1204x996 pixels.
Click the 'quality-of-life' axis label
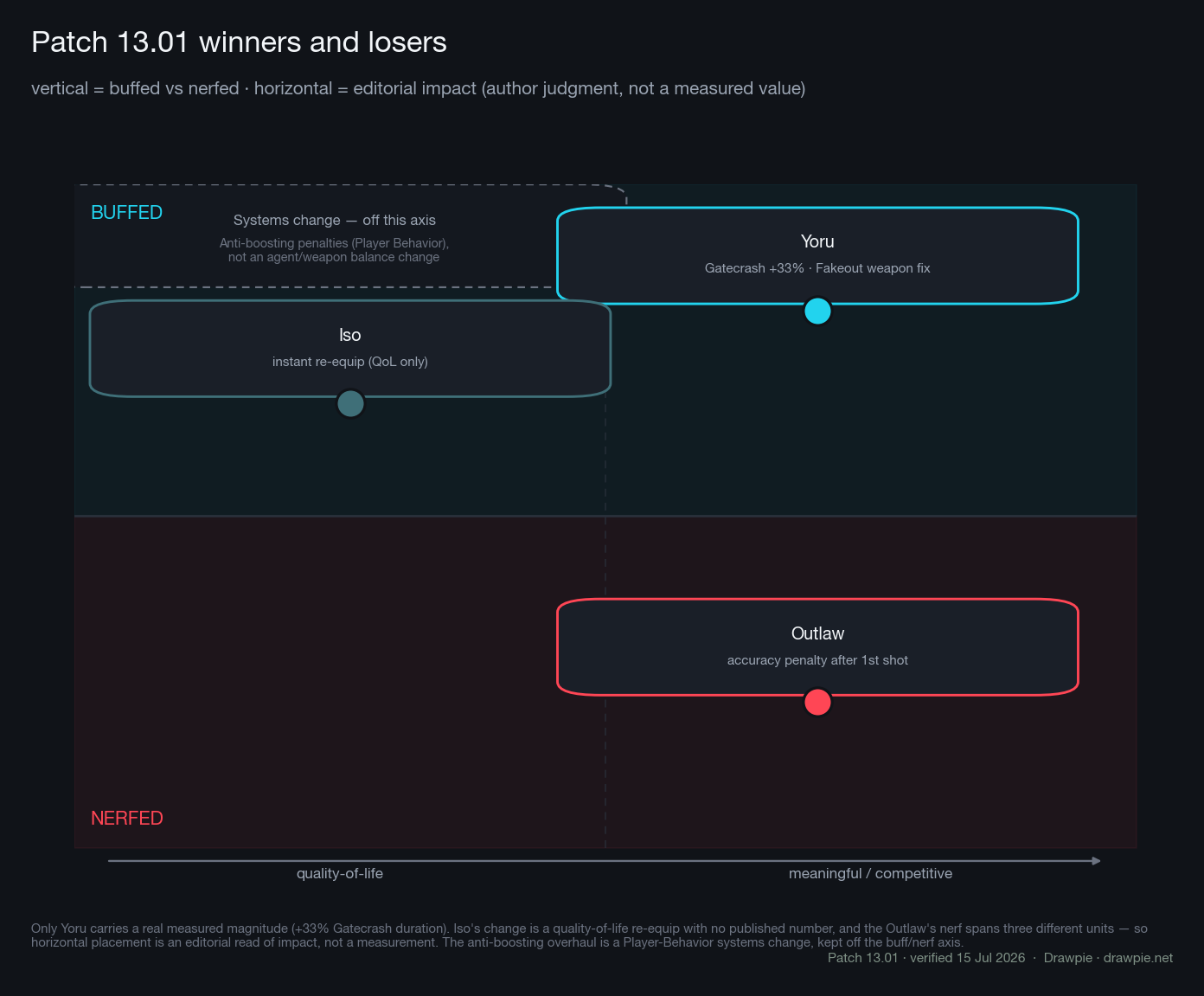tap(340, 874)
